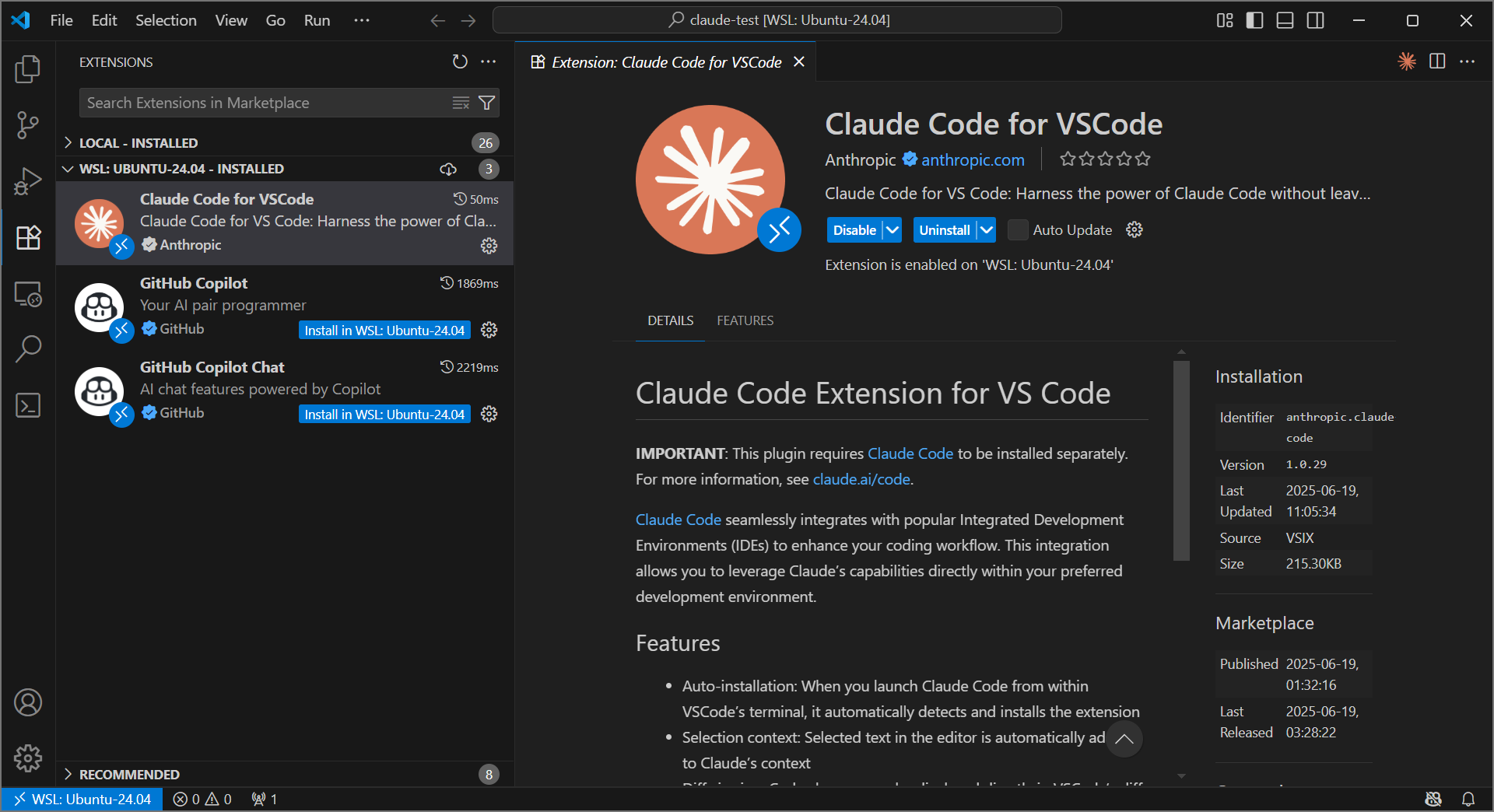1494x812 pixels.
Task: Open the Manage gear in activity bar
Action: click(x=28, y=758)
